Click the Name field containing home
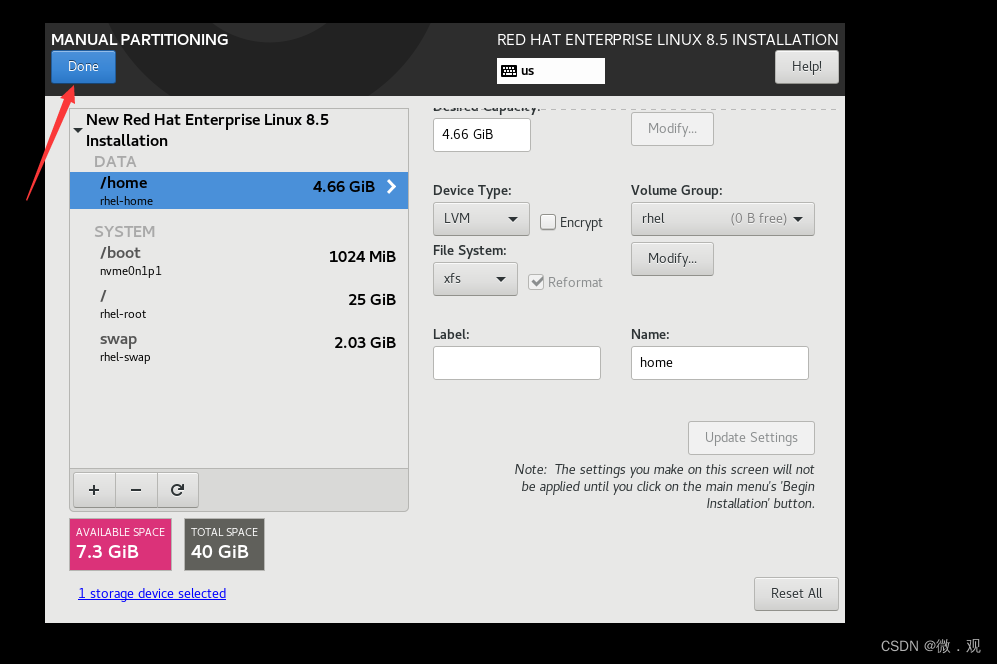The width and height of the screenshot is (997, 664). tap(720, 363)
